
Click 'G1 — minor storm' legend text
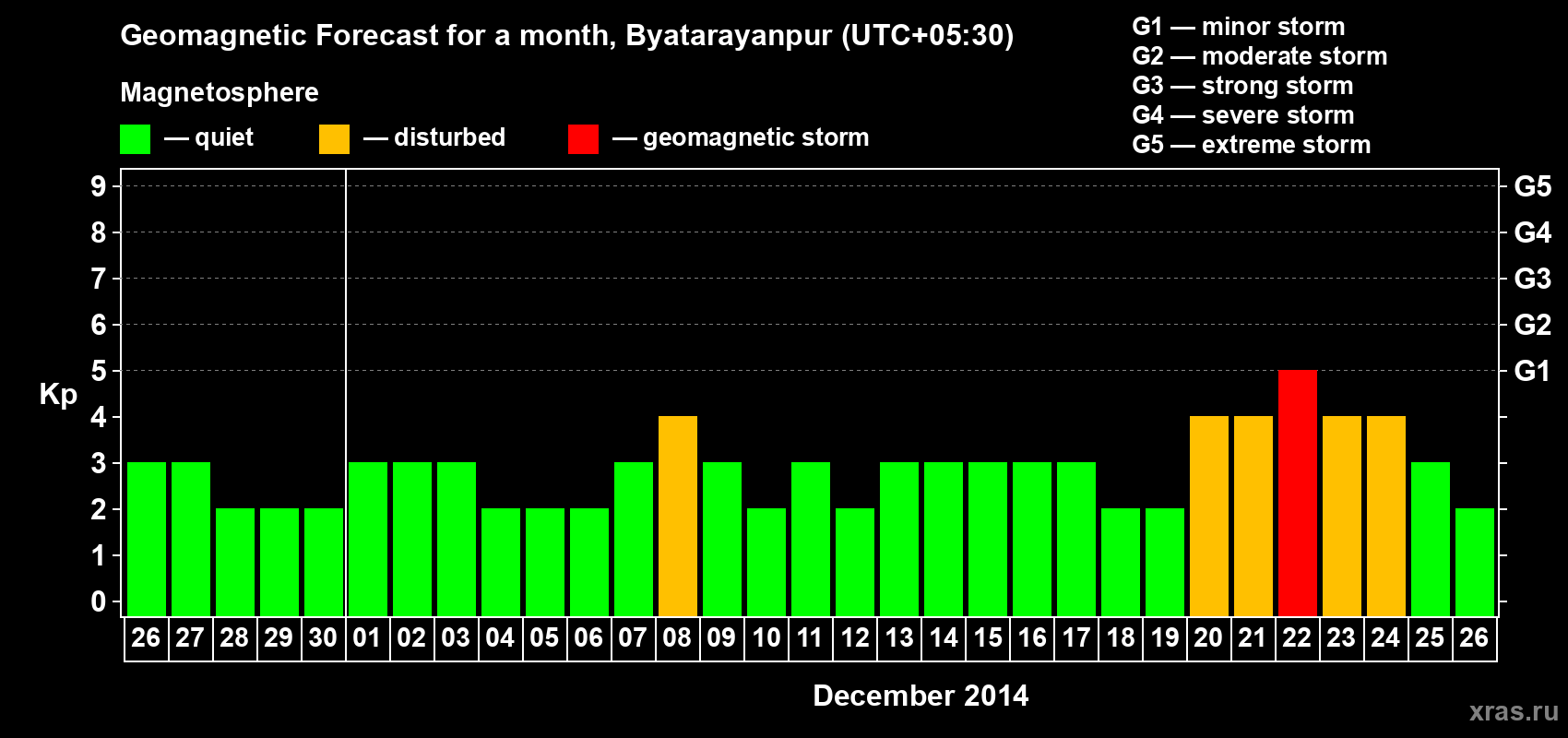point(1238,27)
